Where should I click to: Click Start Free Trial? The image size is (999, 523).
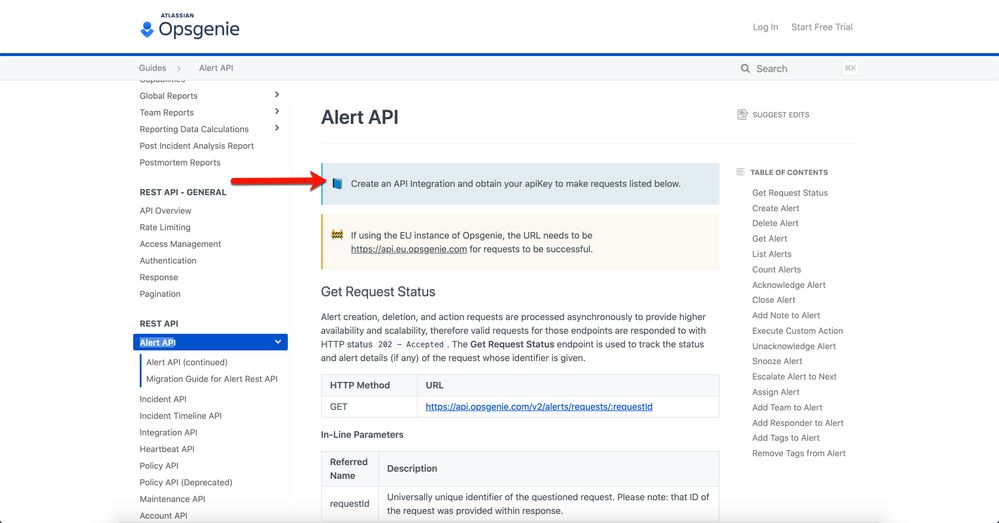(822, 27)
